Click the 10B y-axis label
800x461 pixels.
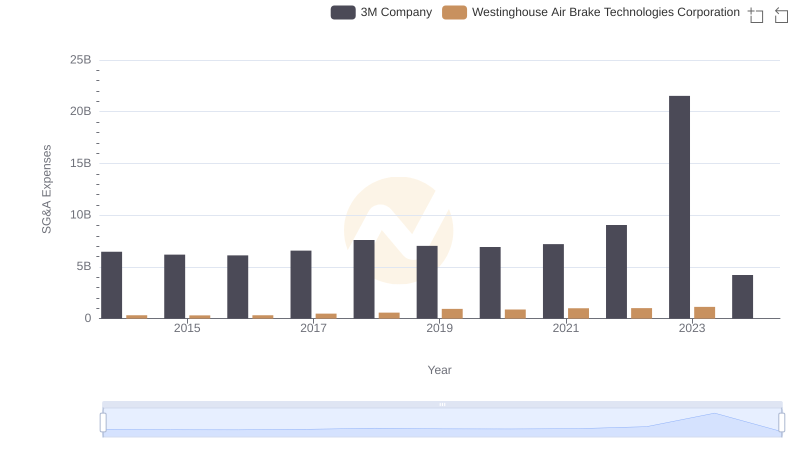(81, 215)
